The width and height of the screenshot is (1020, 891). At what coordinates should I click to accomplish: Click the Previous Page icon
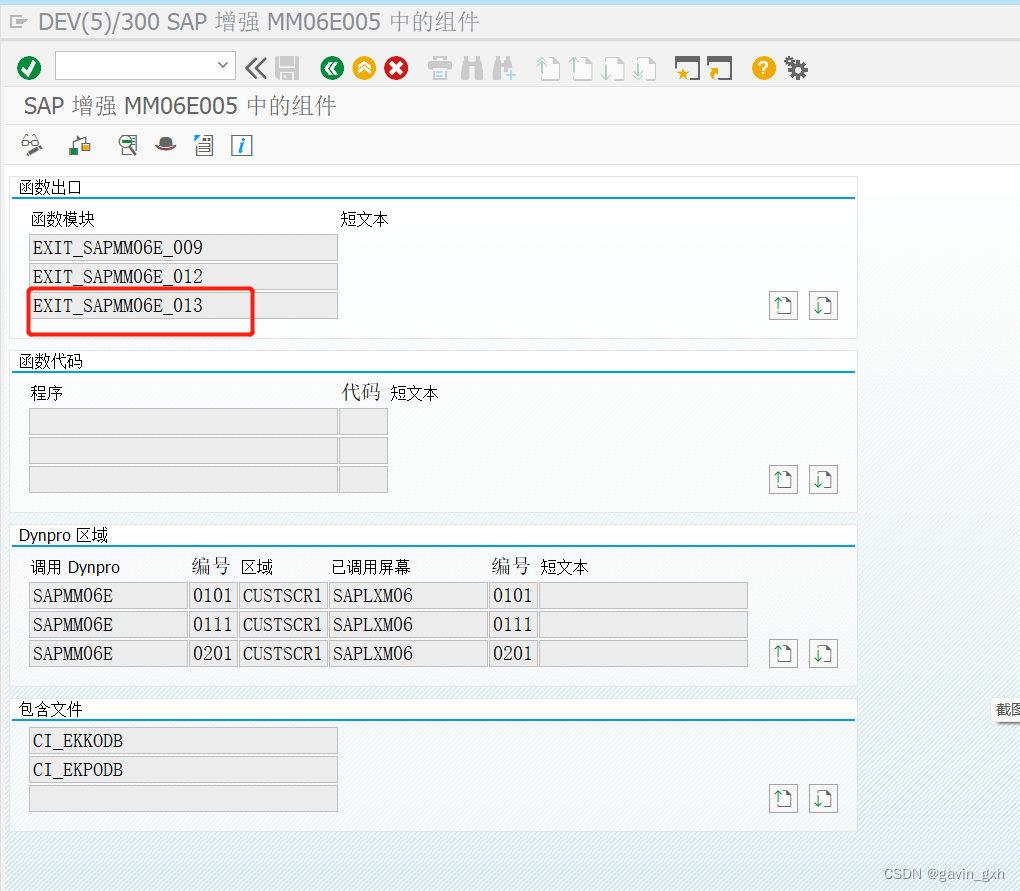(580, 68)
